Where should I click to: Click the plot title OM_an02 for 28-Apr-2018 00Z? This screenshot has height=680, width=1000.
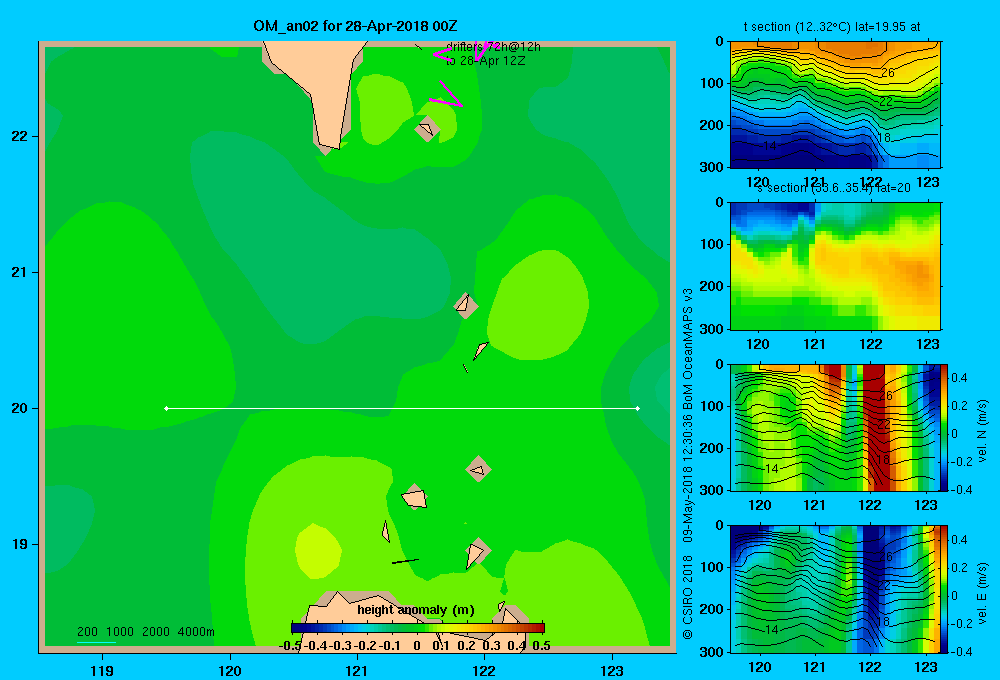coord(355,26)
